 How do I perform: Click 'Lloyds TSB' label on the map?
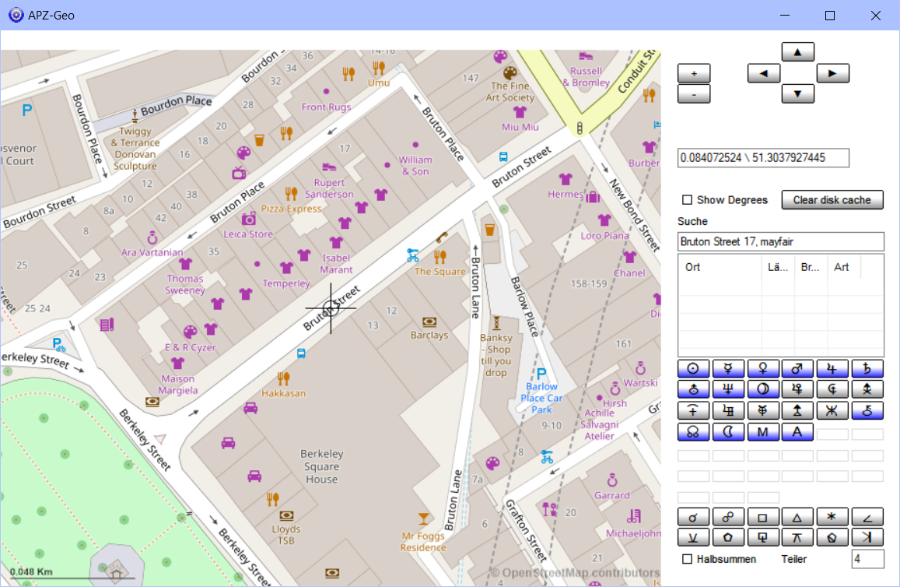coord(286,535)
